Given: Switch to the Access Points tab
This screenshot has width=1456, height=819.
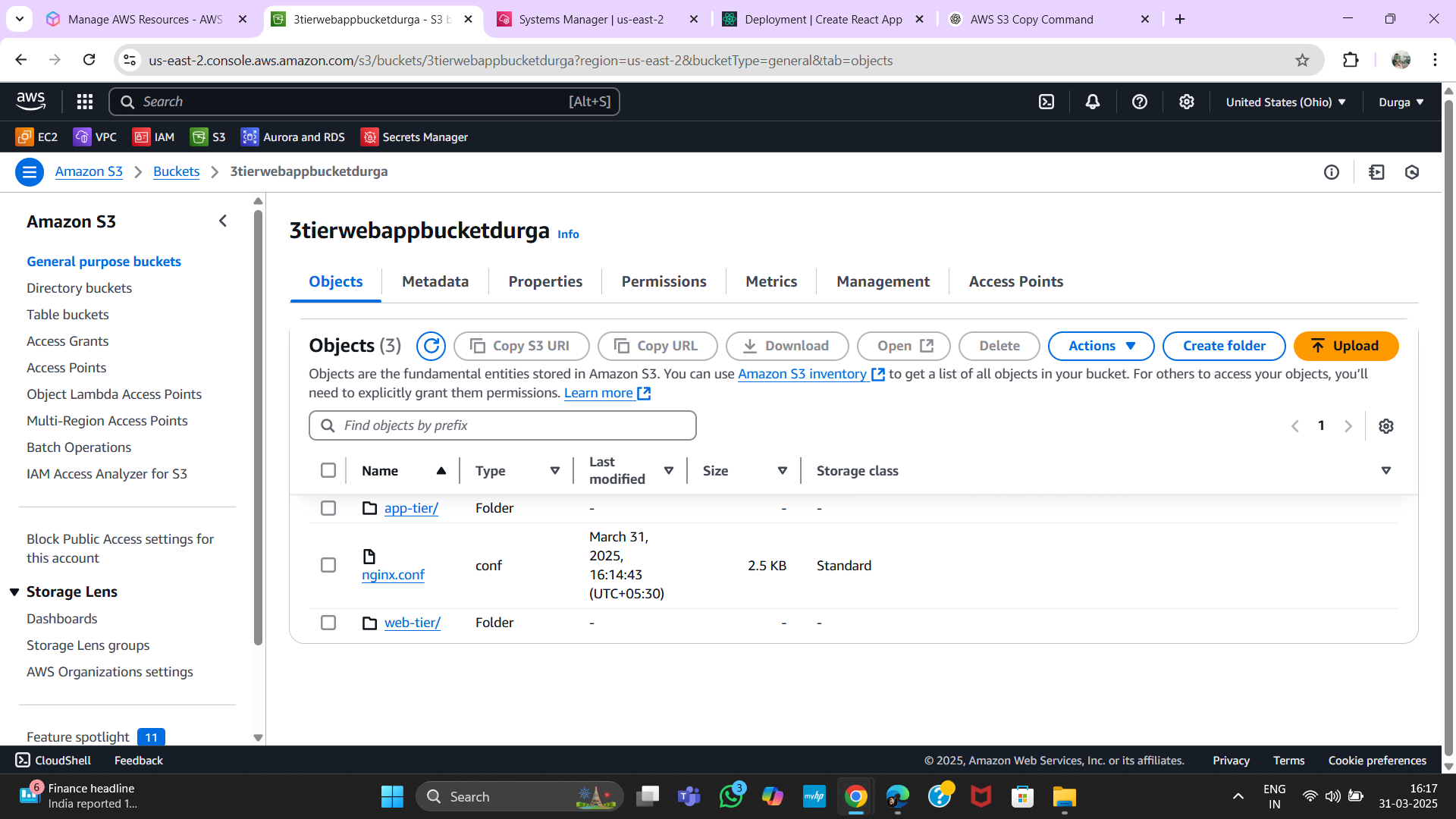Looking at the screenshot, I should (1016, 281).
